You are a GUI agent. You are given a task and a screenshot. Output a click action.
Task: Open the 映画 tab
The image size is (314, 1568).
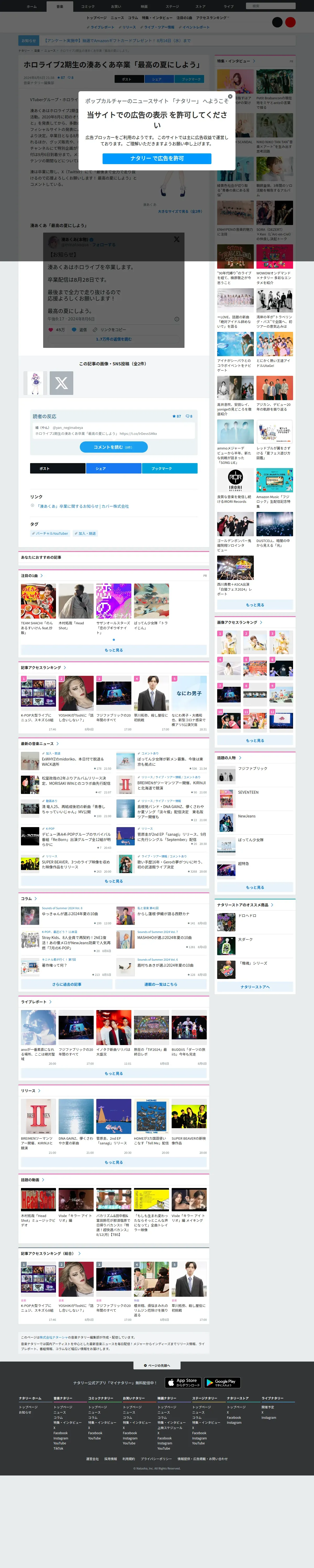(x=144, y=6)
